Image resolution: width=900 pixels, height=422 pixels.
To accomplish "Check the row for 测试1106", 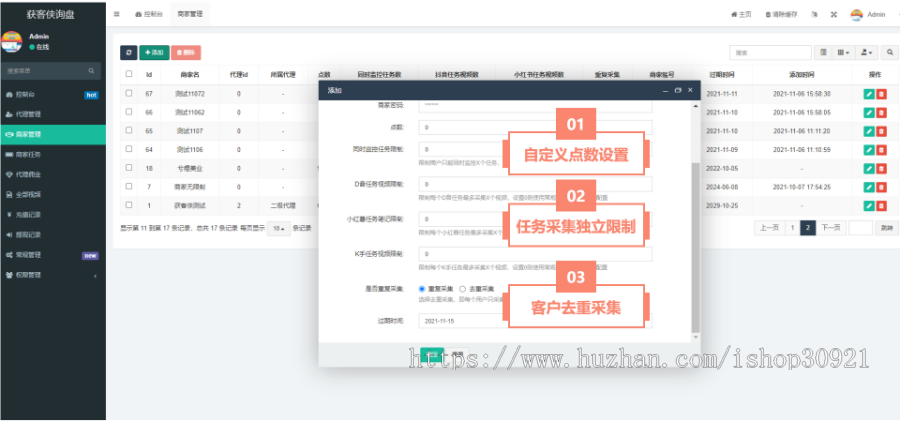I will pyautogui.click(x=129, y=149).
